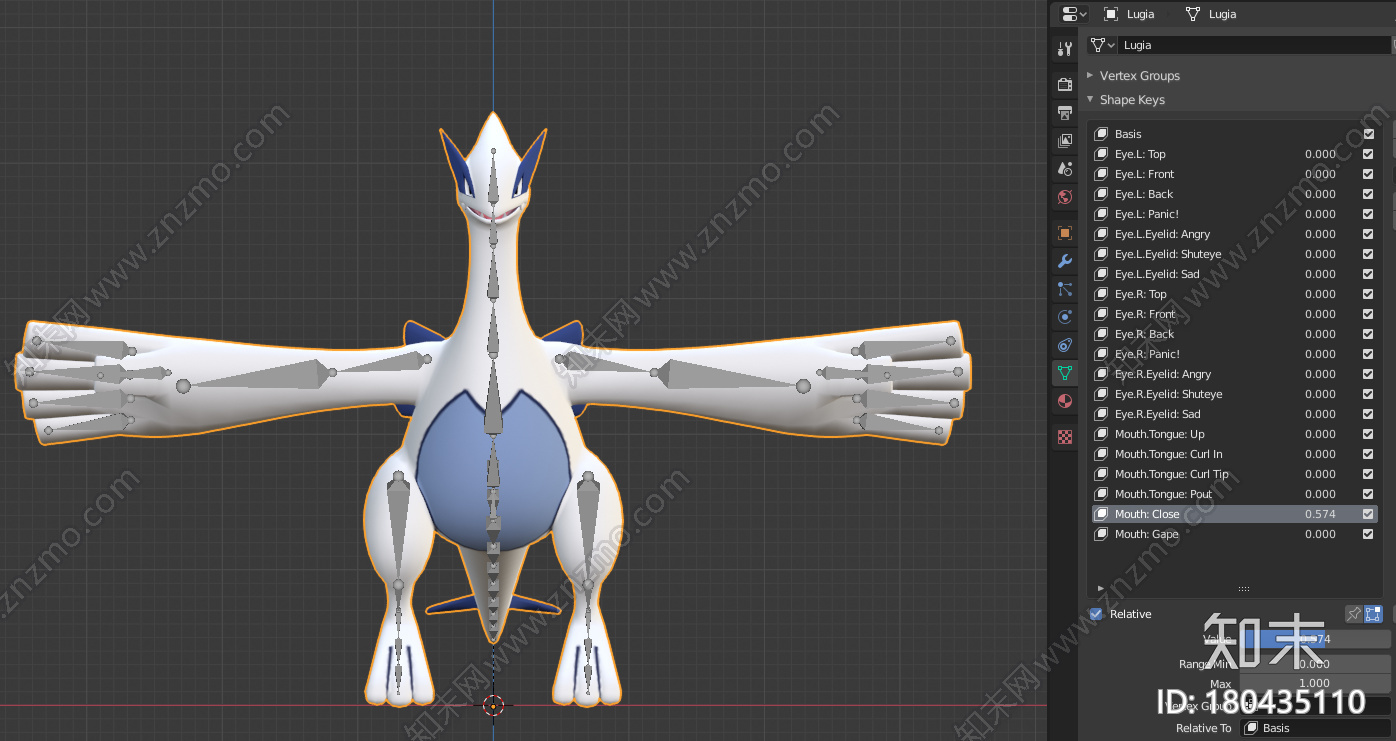Expand the Vertex Groups panel
This screenshot has height=741, width=1396.
(1090, 76)
